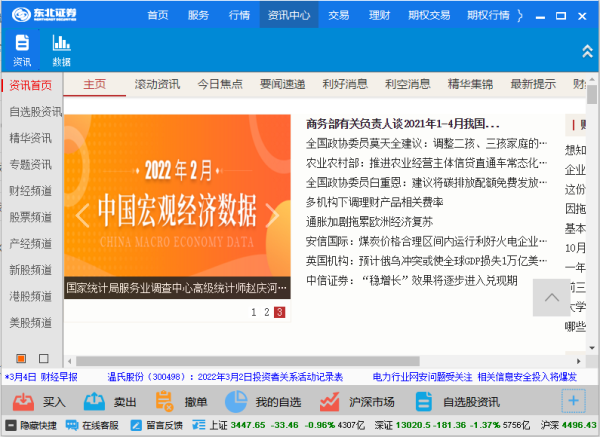Switch to 今日焦点 tab
Screen dimensions: 600x437
tap(220, 84)
